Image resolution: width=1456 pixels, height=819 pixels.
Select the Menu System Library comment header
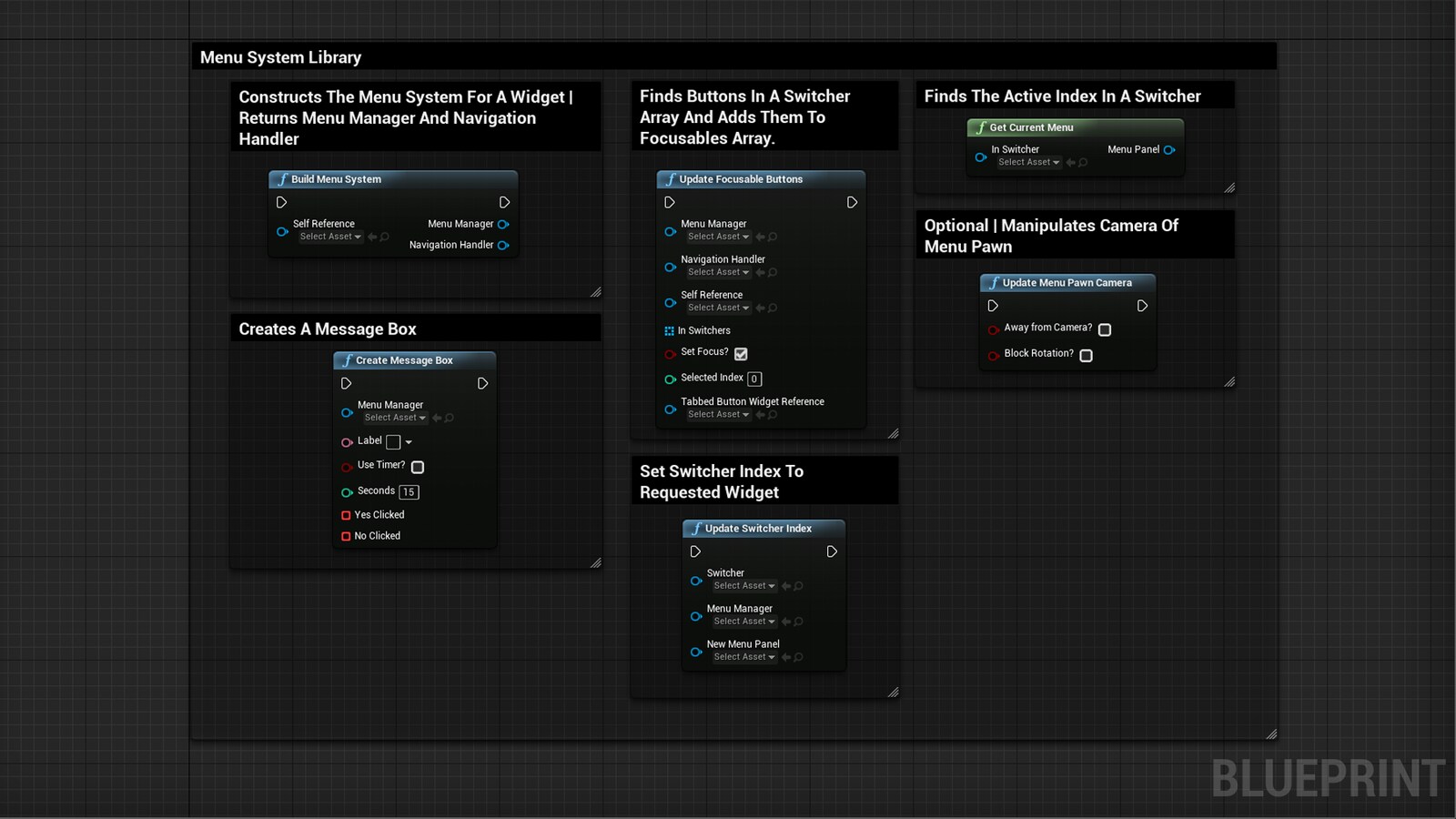733,57
